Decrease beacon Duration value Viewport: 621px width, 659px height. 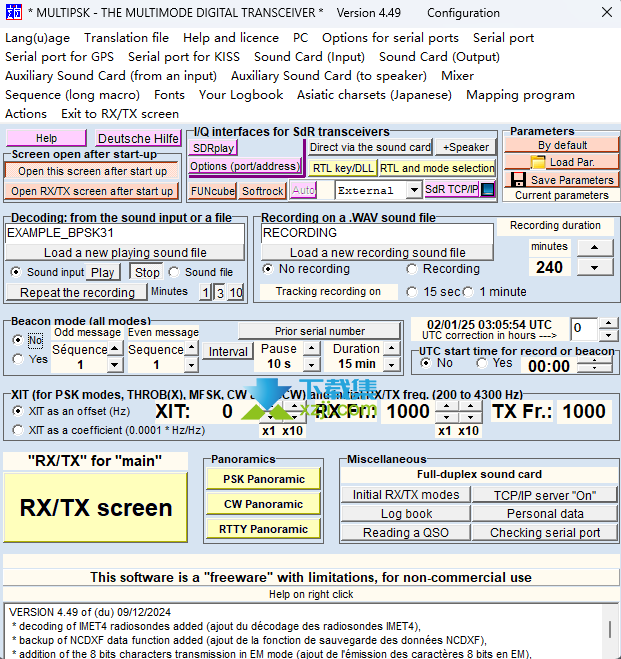click(x=392, y=365)
